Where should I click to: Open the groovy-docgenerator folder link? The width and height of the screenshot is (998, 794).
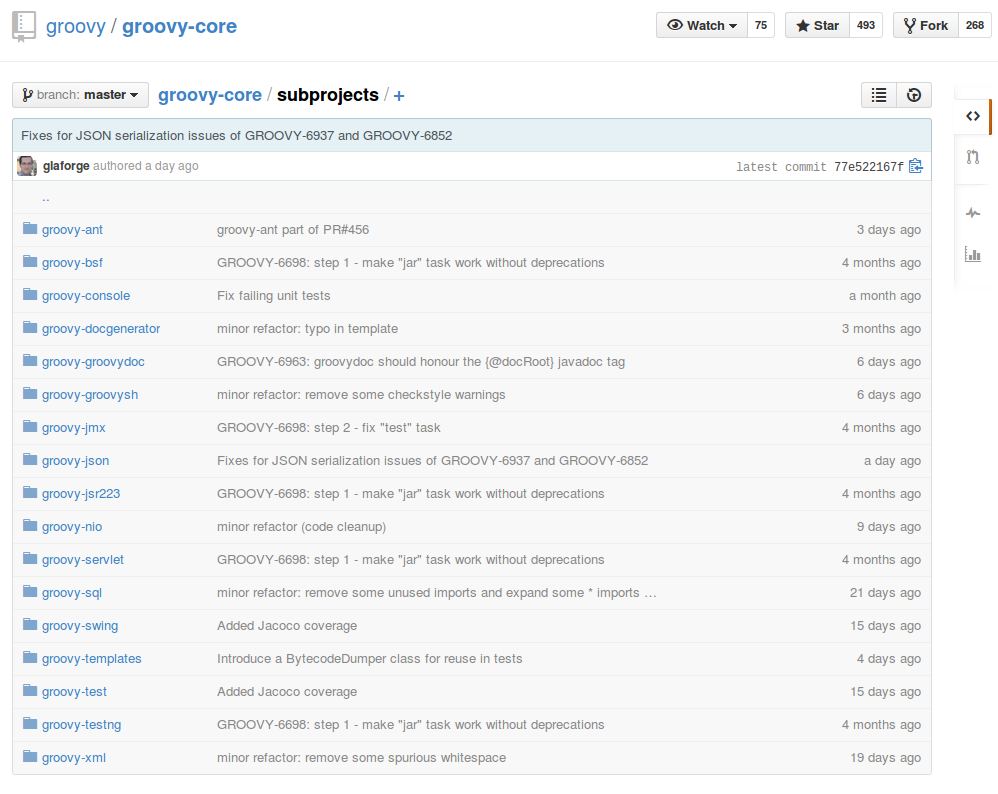tap(101, 329)
